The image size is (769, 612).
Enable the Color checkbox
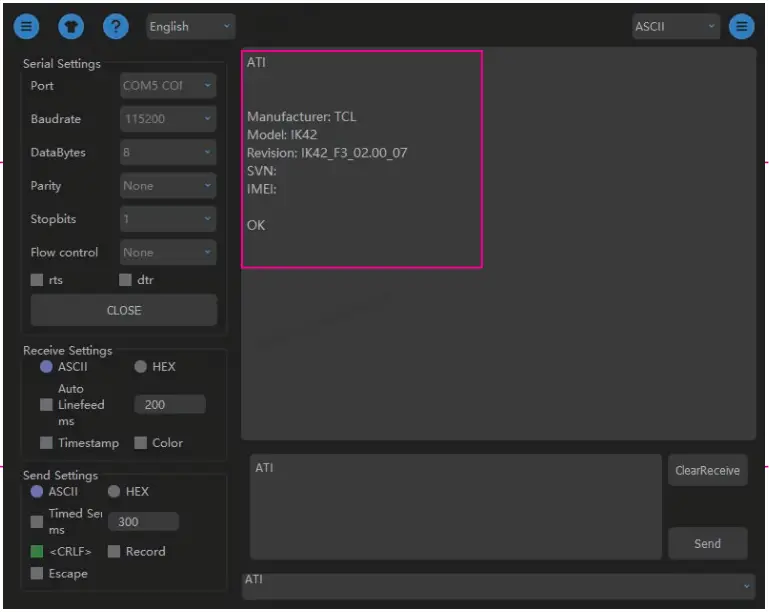[140, 443]
